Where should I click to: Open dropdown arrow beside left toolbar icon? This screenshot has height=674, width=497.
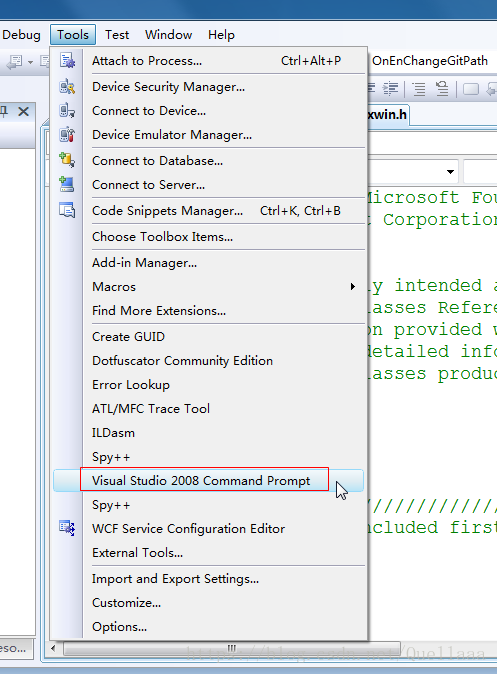pyautogui.click(x=31, y=62)
